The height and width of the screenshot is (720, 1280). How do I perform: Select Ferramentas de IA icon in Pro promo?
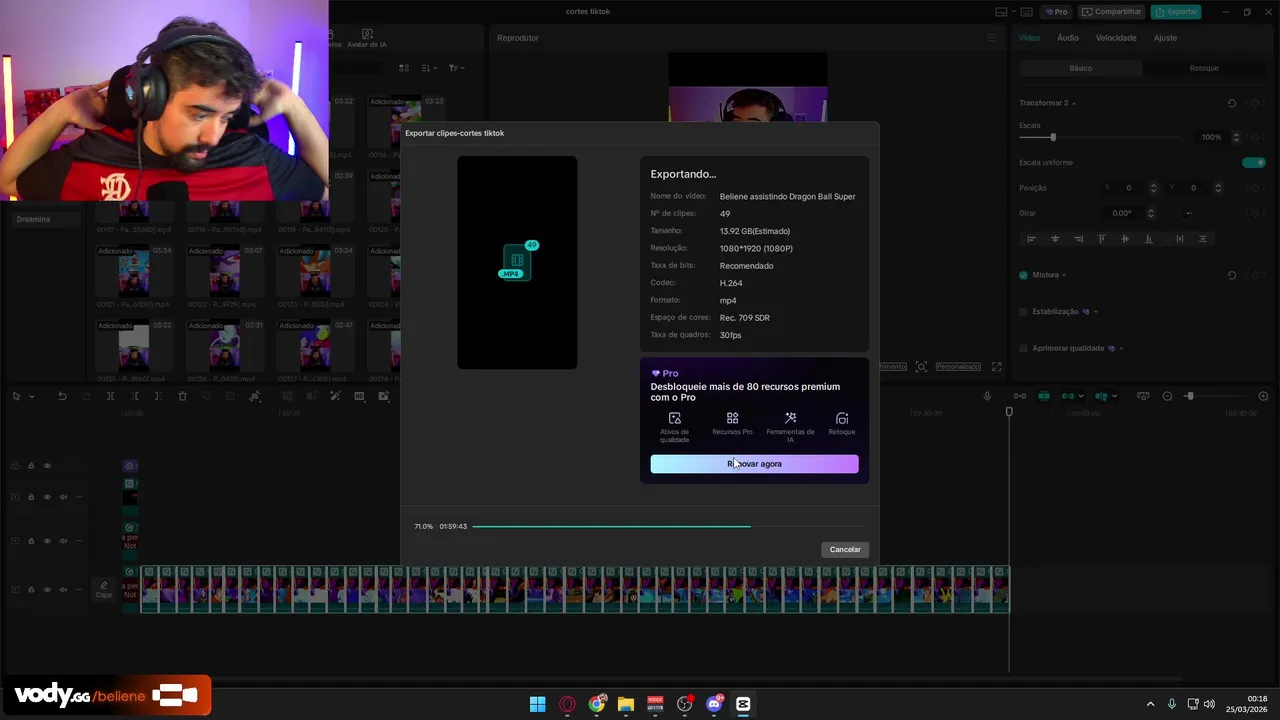[x=790, y=418]
